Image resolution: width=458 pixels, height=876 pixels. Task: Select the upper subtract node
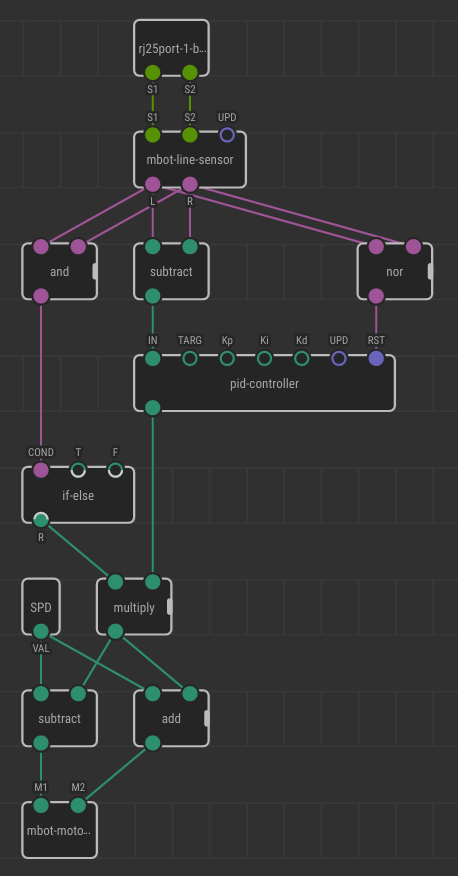[x=171, y=272]
